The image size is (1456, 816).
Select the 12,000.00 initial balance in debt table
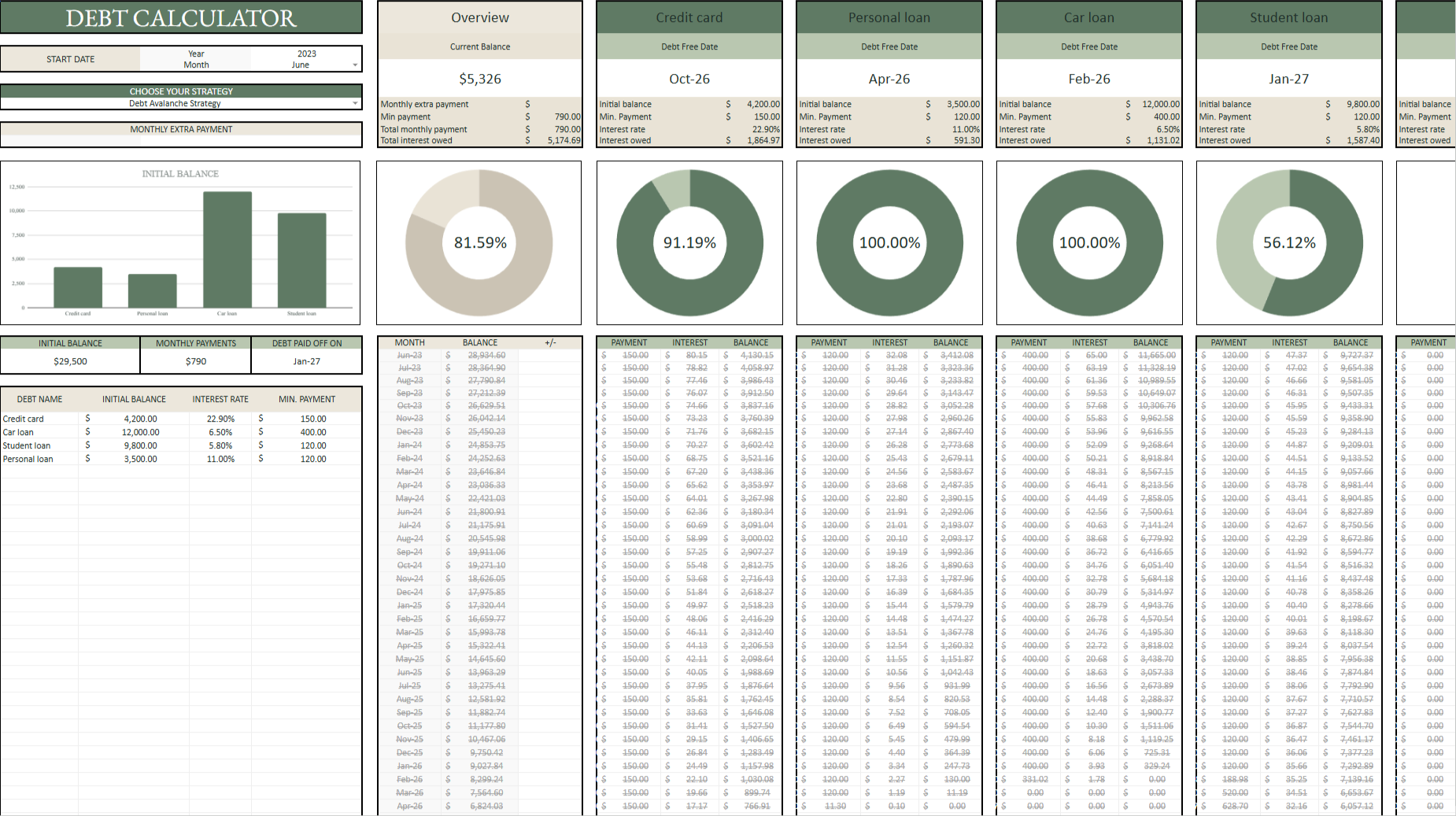(140, 432)
